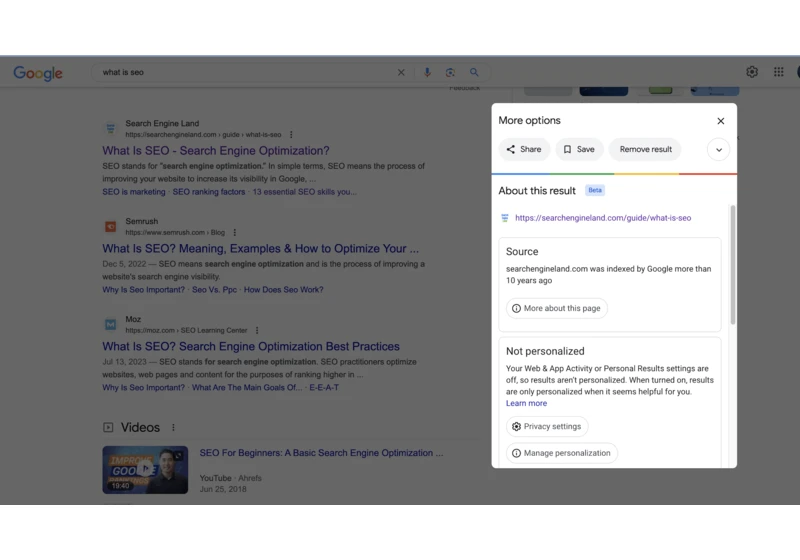Play the SEO For Beginners video thumbnail
800x560 pixels.
[145, 470]
